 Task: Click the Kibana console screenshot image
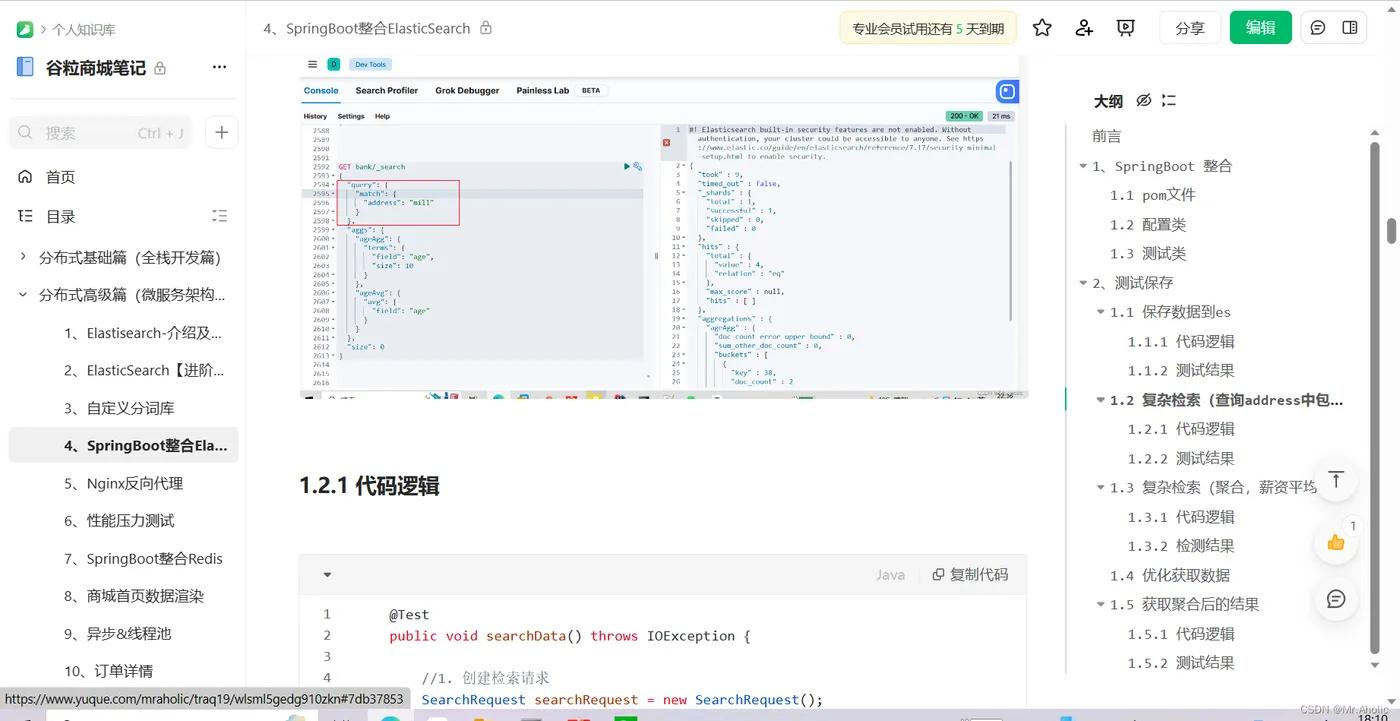click(664, 227)
